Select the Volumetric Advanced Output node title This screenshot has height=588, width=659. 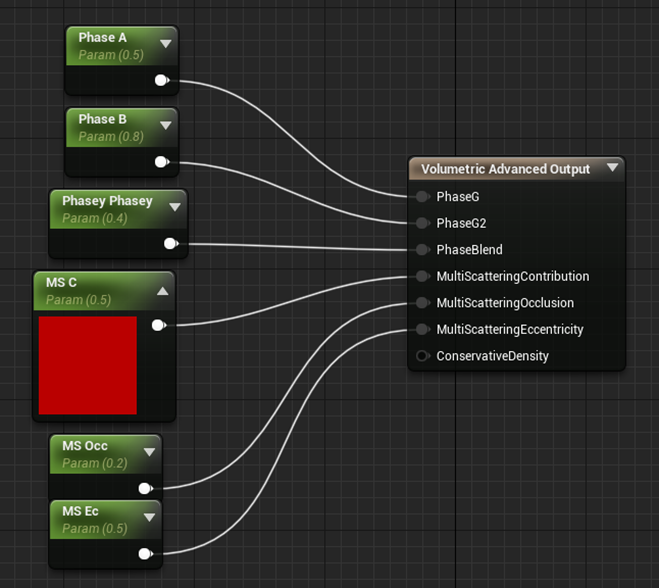point(506,169)
